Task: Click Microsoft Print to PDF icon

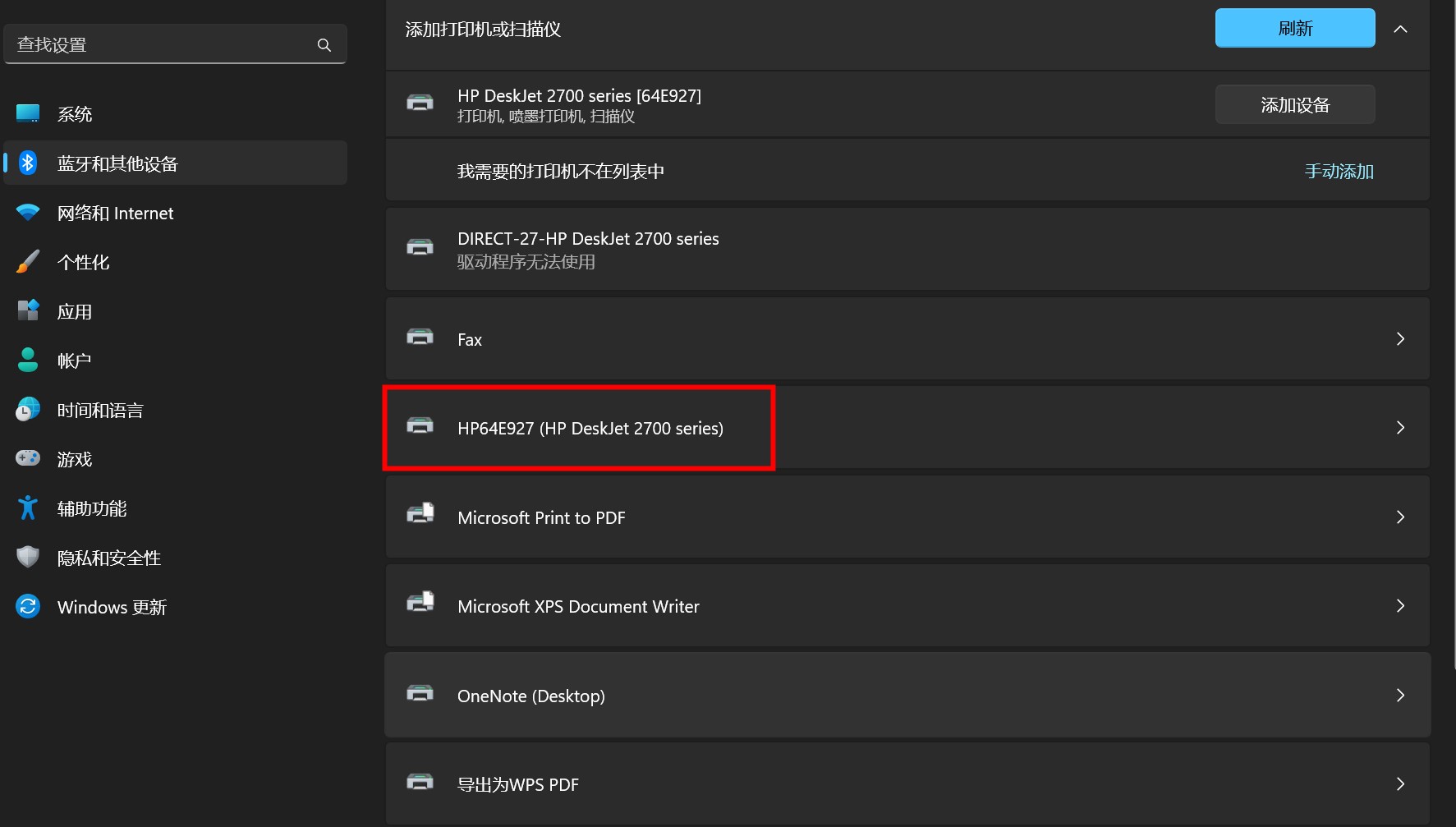Action: click(x=420, y=513)
